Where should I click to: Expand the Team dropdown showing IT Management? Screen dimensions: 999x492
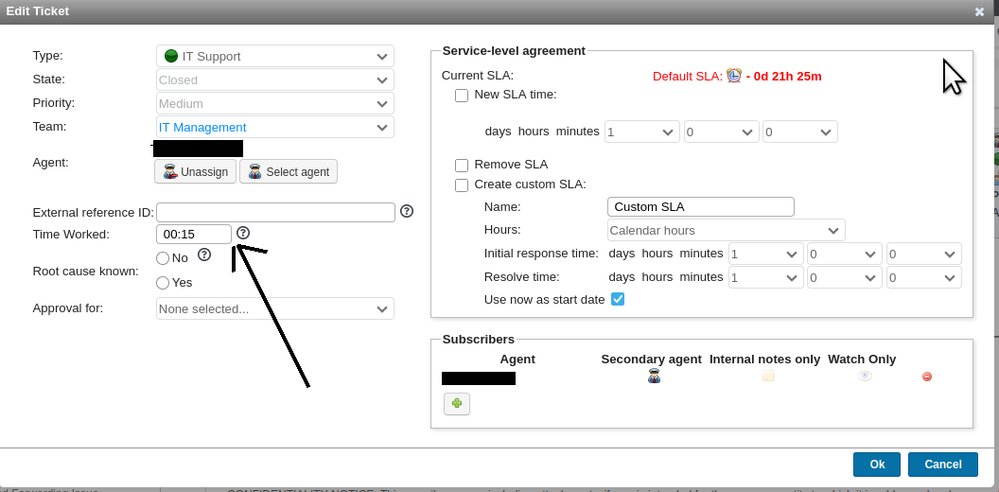[275, 127]
